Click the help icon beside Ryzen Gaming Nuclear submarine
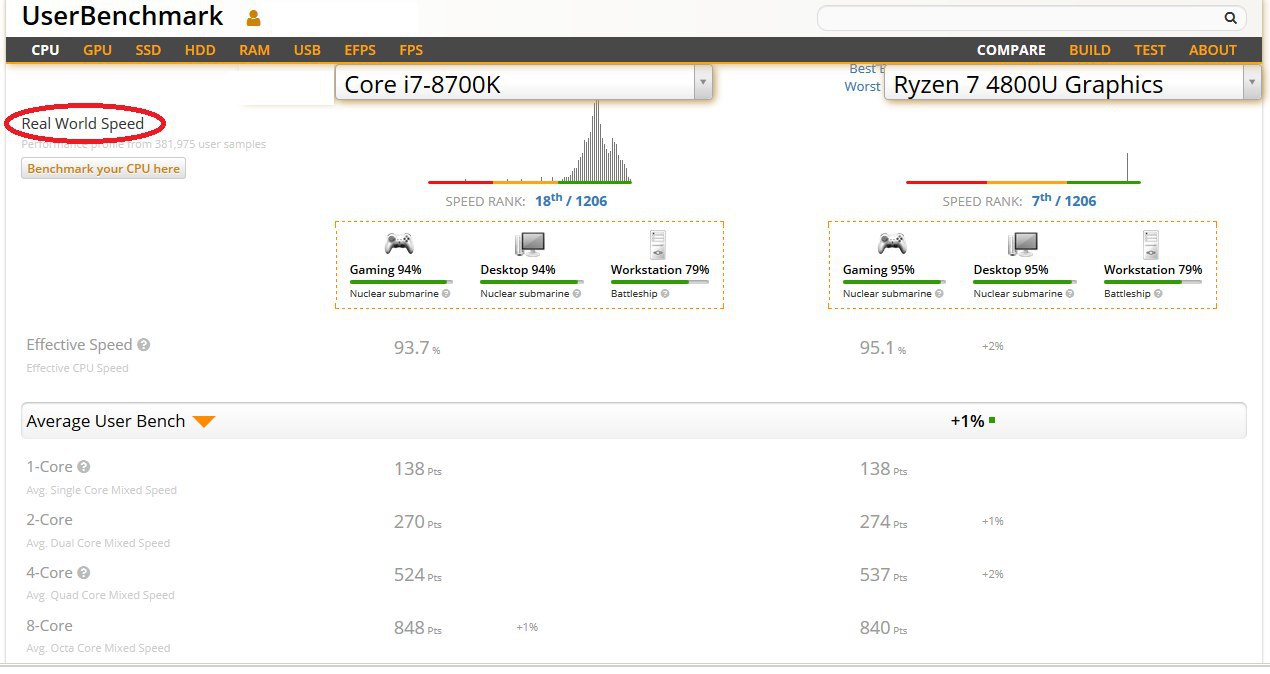1270x674 pixels. [x=939, y=294]
